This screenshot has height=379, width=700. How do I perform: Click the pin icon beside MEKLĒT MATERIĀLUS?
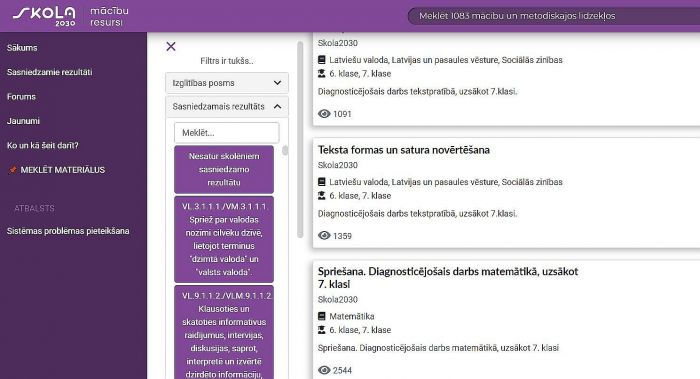tap(13, 170)
